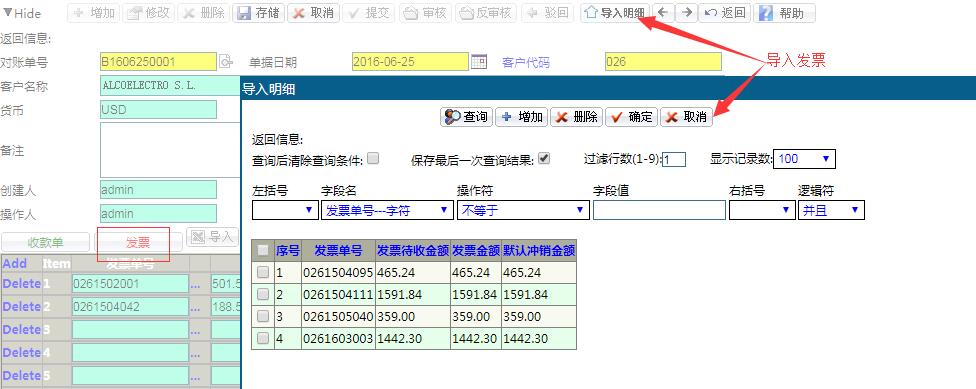The image size is (976, 389).
Task: Click invoice number 0261603003 cell
Action: click(x=338, y=339)
